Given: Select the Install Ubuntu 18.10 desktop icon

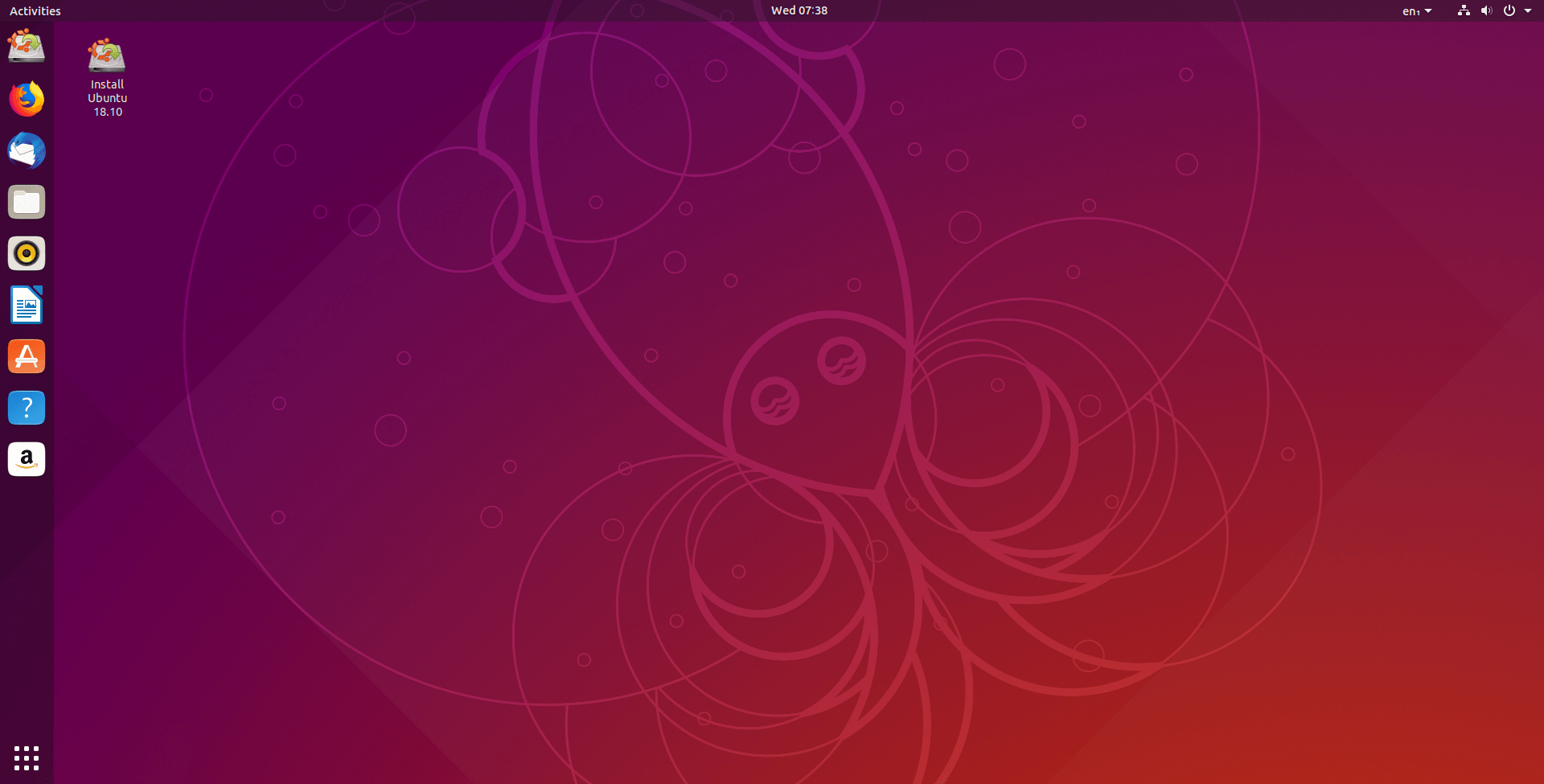Looking at the screenshot, I should pos(107,78).
